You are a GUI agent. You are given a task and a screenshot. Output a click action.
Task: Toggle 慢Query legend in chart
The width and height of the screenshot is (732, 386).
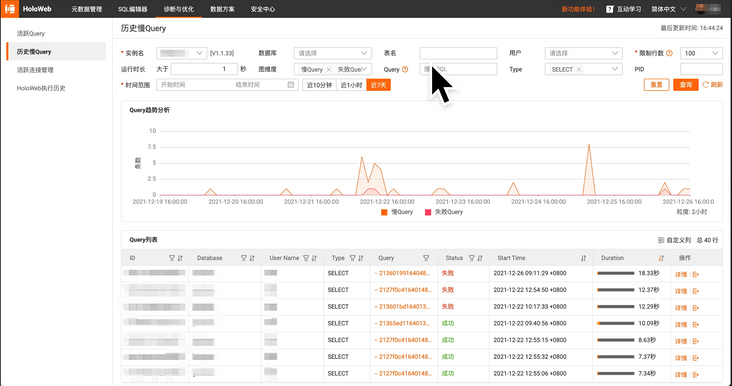pyautogui.click(x=397, y=212)
